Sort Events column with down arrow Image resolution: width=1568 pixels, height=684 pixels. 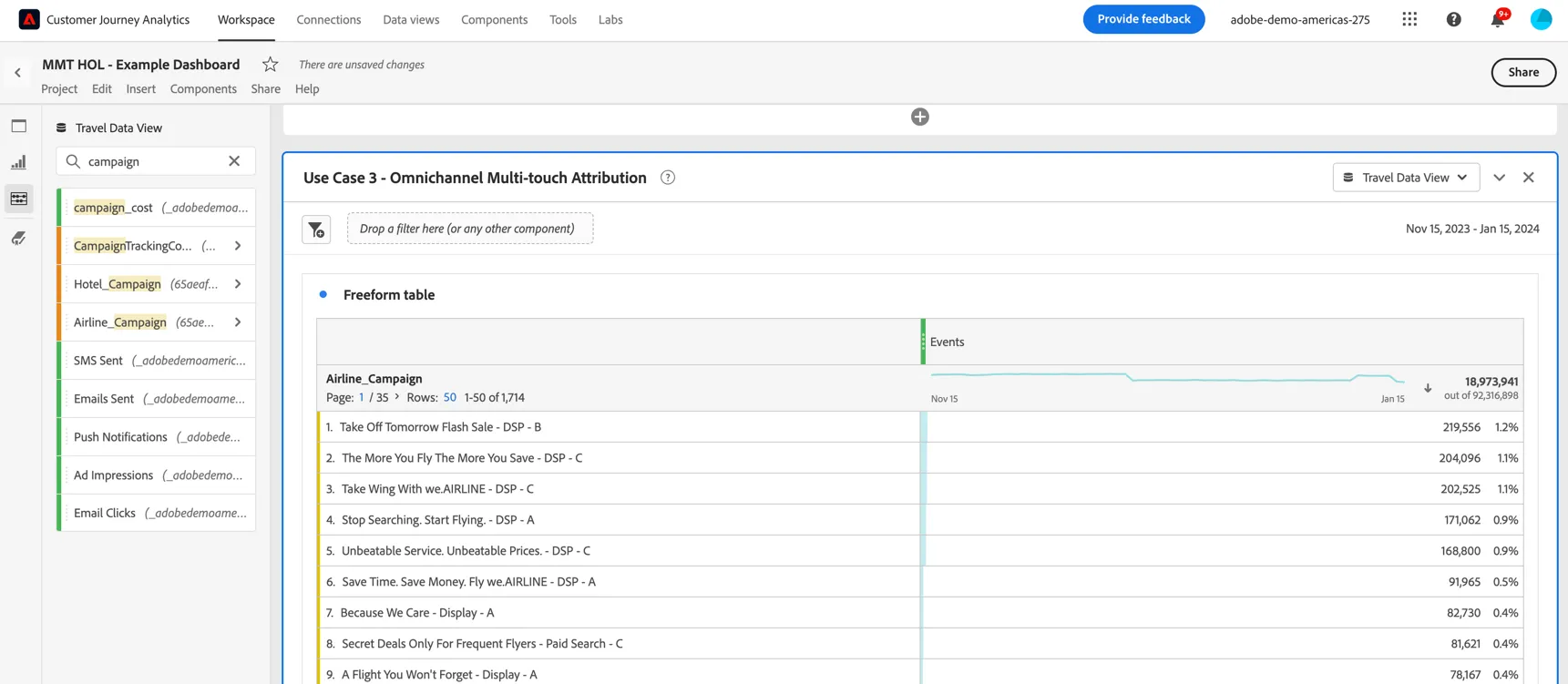[1428, 388]
